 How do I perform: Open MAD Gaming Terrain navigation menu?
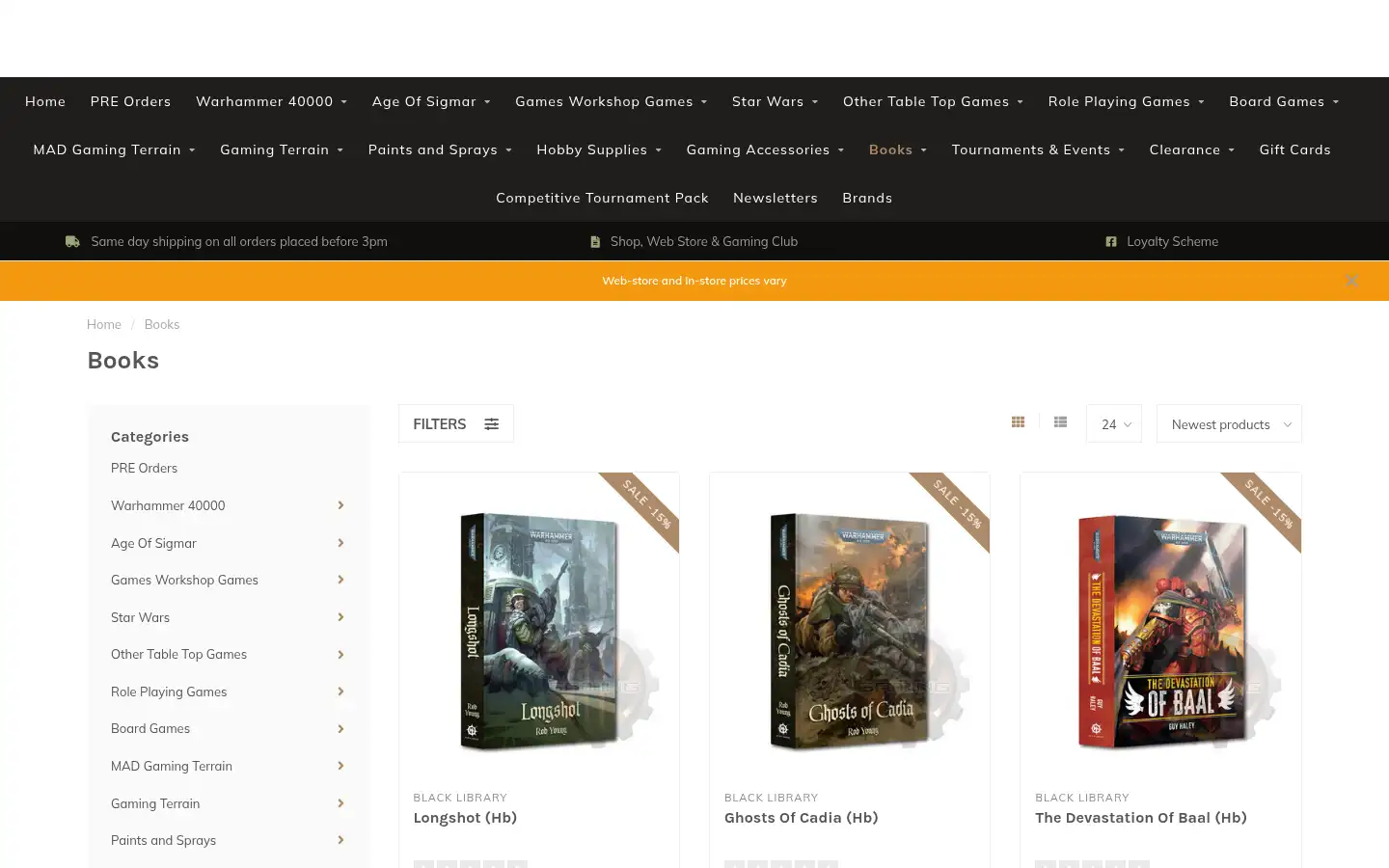point(114,149)
